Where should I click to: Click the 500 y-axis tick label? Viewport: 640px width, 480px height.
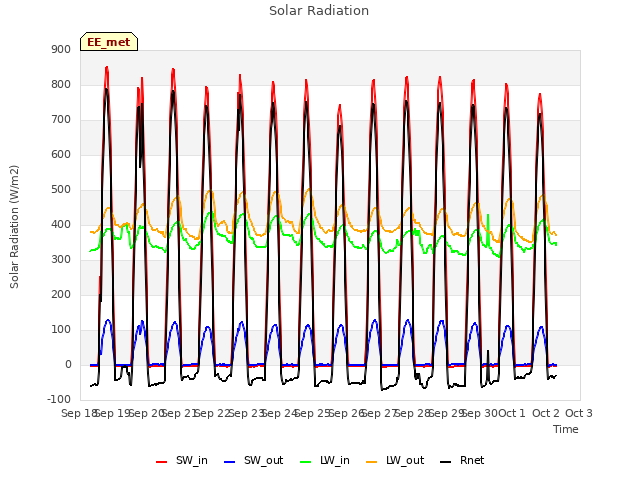(61, 190)
